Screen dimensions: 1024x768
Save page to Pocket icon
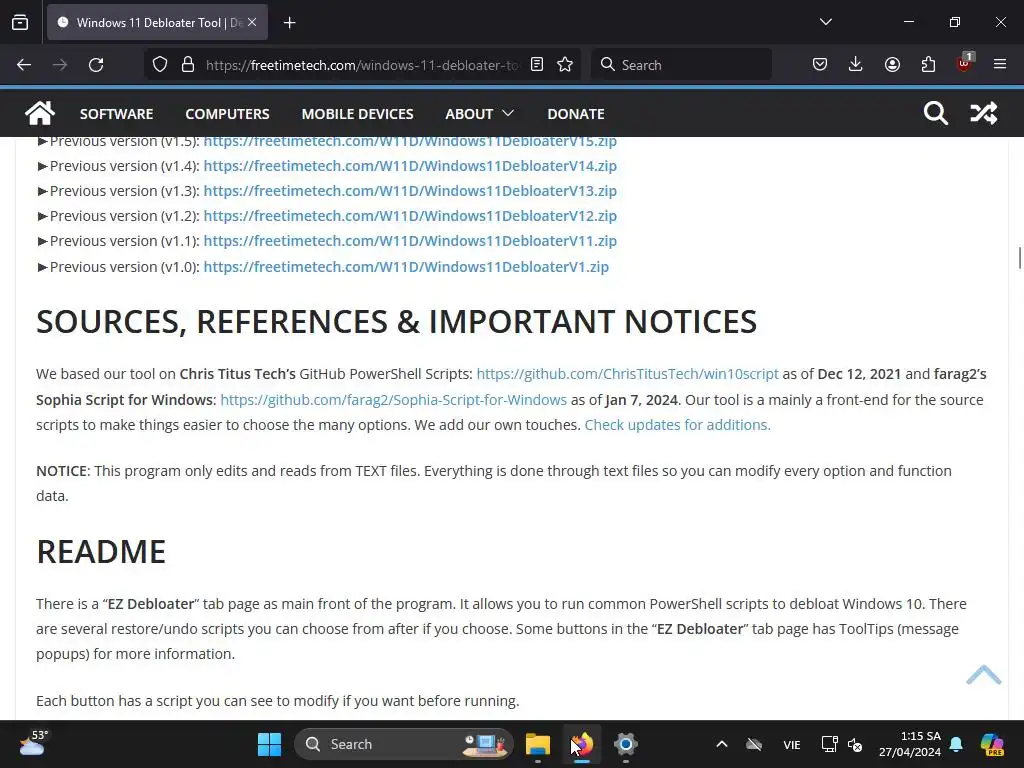tap(820, 65)
